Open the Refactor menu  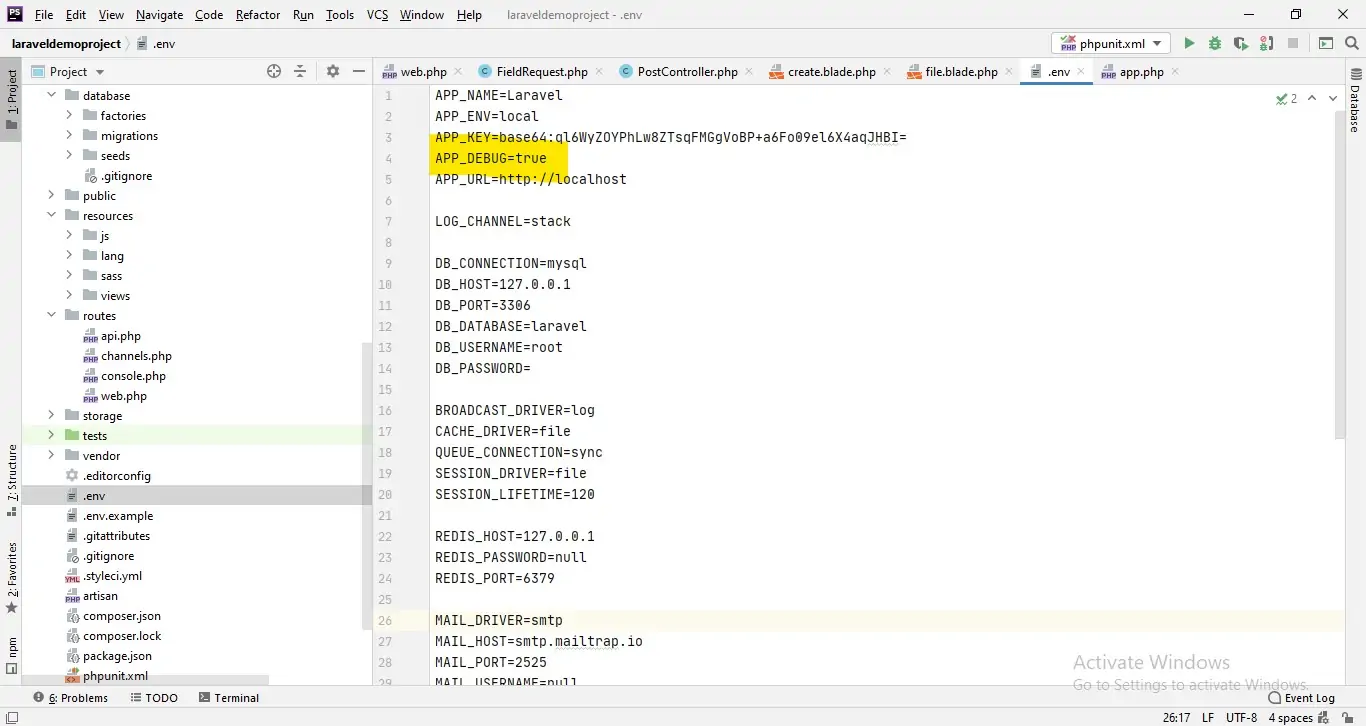point(258,15)
